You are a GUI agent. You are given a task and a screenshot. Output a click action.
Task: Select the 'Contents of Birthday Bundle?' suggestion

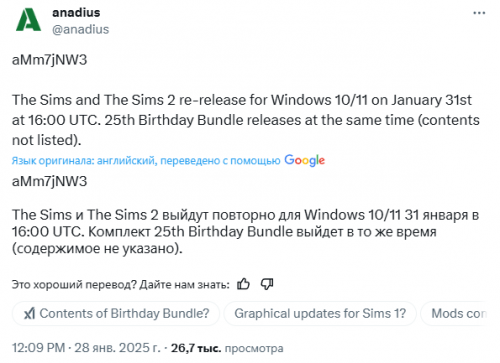click(x=116, y=314)
